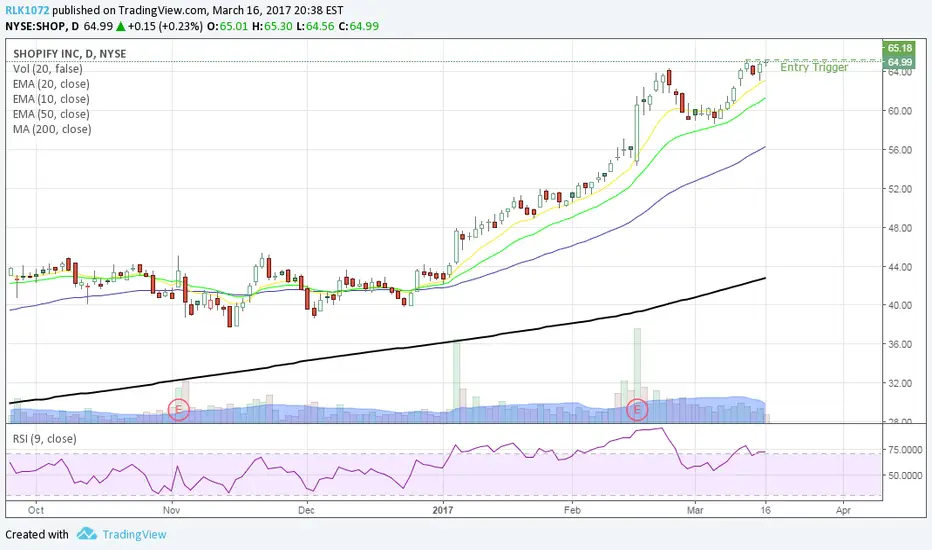Click the open value O:65.01
This screenshot has height=550, width=932.
pos(227,26)
